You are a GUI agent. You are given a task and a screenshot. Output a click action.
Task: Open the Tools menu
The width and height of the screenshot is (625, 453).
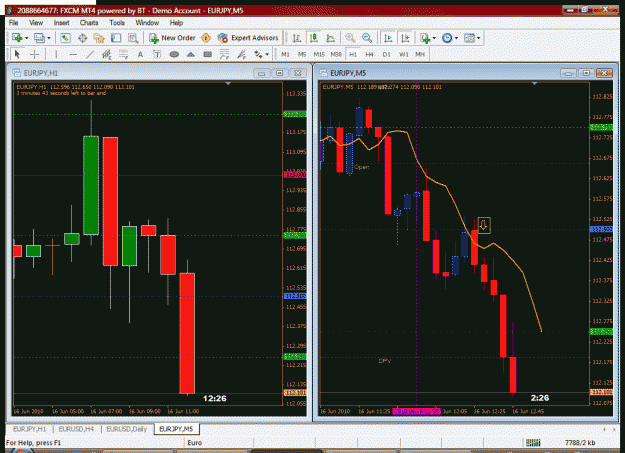pyautogui.click(x=117, y=23)
